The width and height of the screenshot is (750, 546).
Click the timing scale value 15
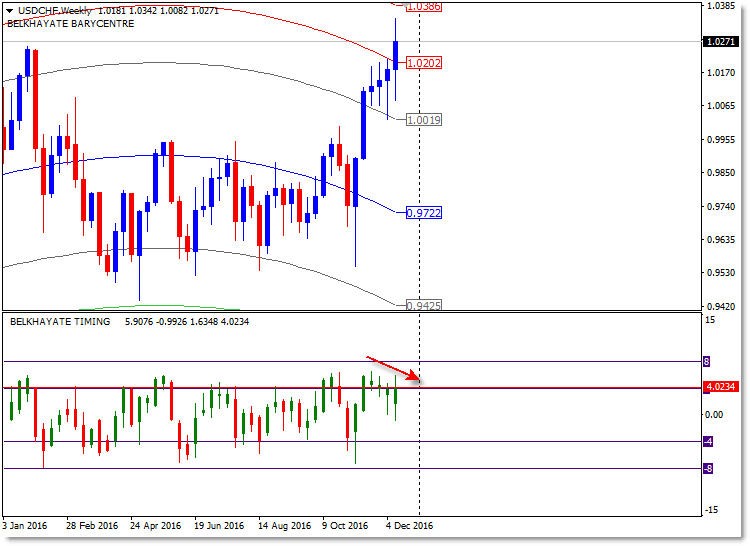click(x=710, y=320)
